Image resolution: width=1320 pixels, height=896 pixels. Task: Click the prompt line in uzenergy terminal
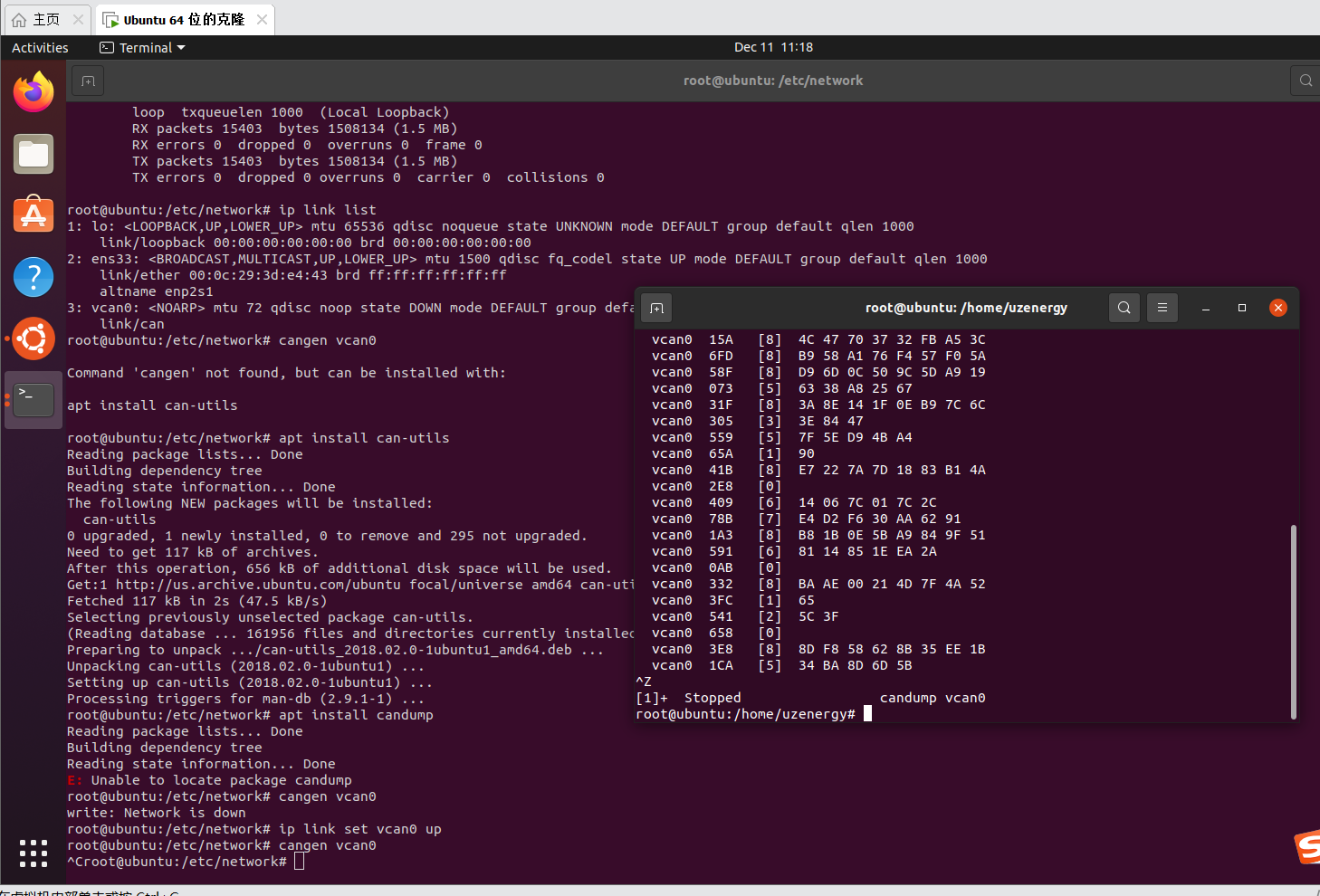coord(753,714)
